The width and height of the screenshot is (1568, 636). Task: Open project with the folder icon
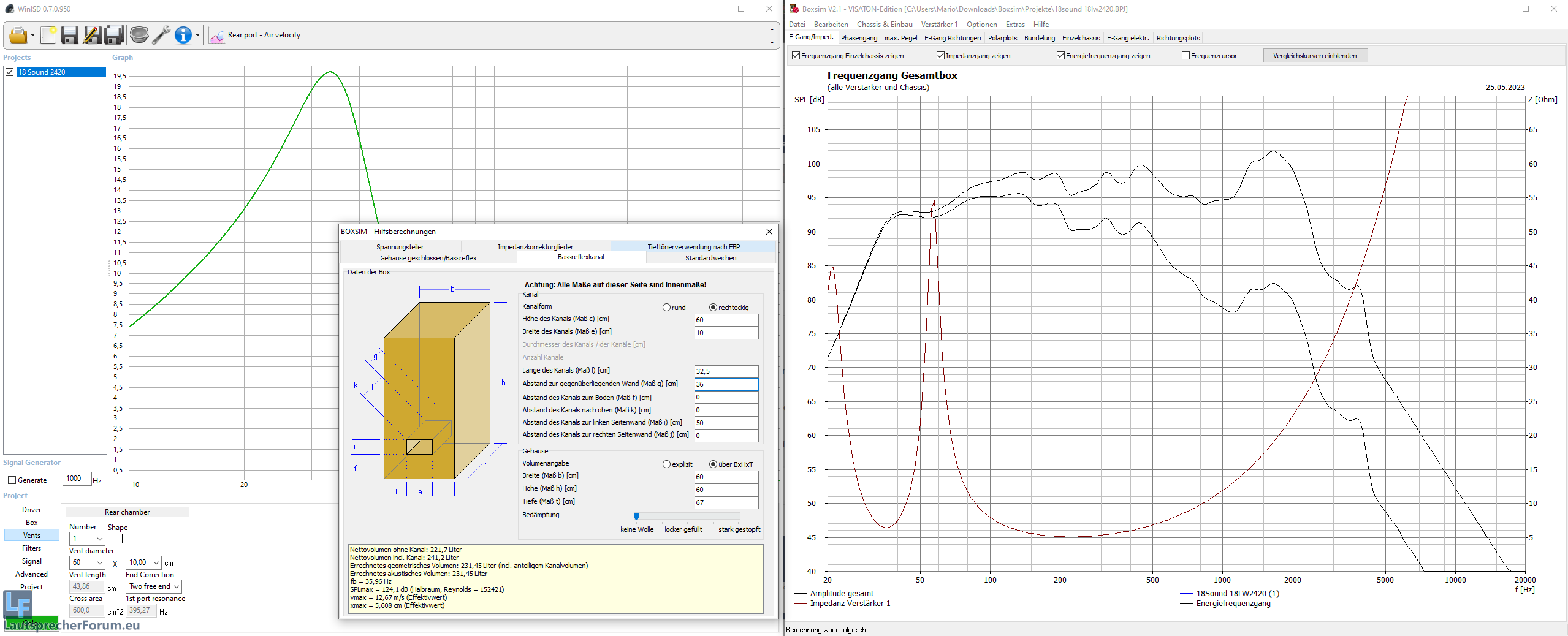[18, 36]
